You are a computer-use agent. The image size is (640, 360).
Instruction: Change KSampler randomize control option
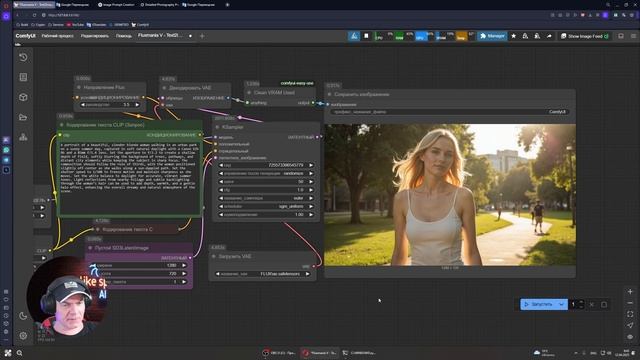point(266,173)
